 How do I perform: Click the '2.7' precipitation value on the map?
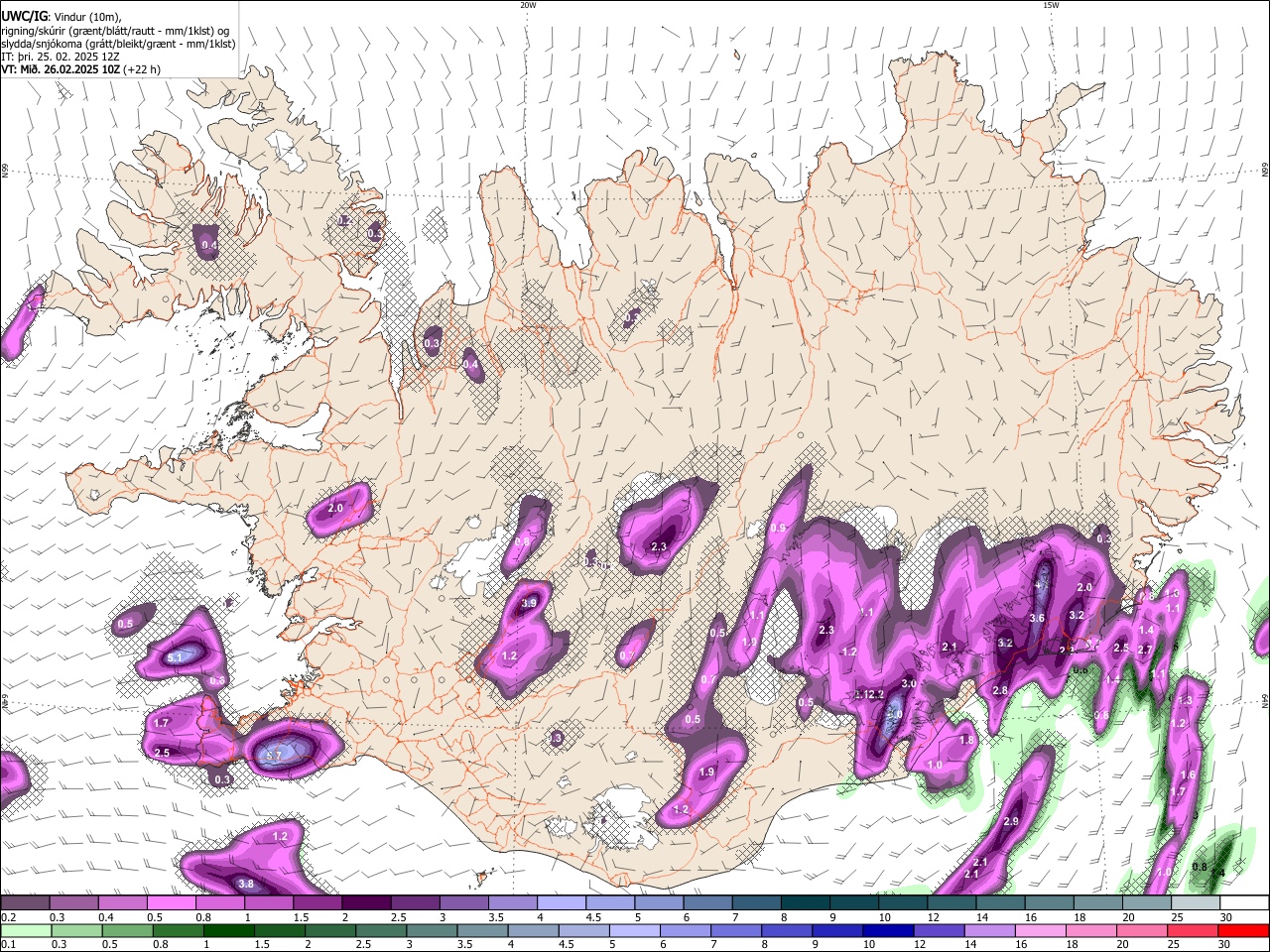coord(1143,650)
